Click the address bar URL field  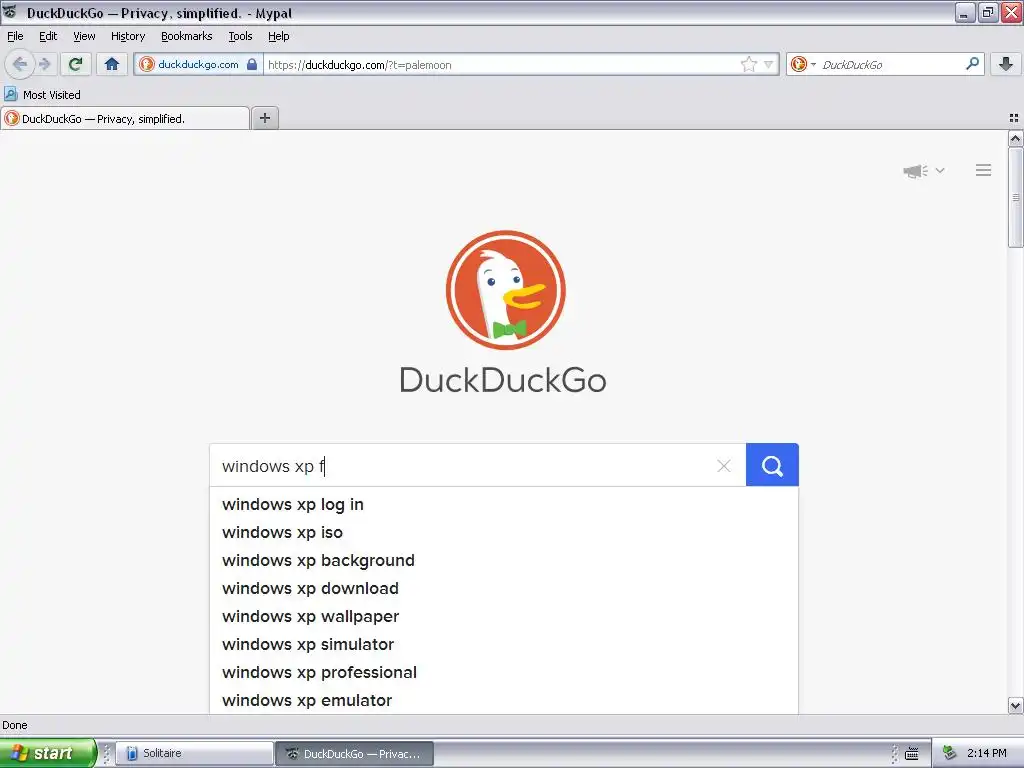pyautogui.click(x=502, y=64)
